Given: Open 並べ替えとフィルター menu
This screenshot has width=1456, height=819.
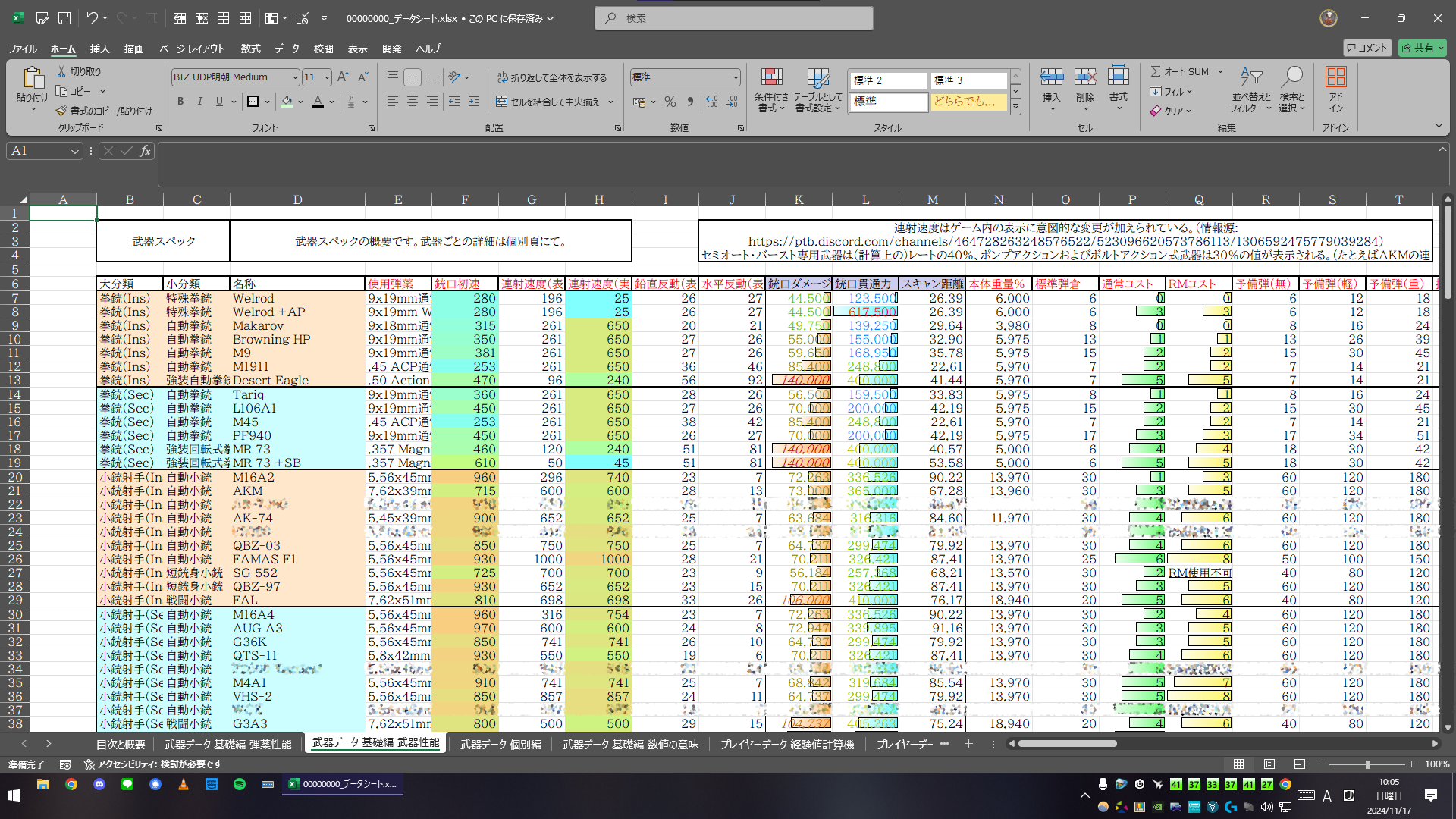Looking at the screenshot, I should 1251,91.
